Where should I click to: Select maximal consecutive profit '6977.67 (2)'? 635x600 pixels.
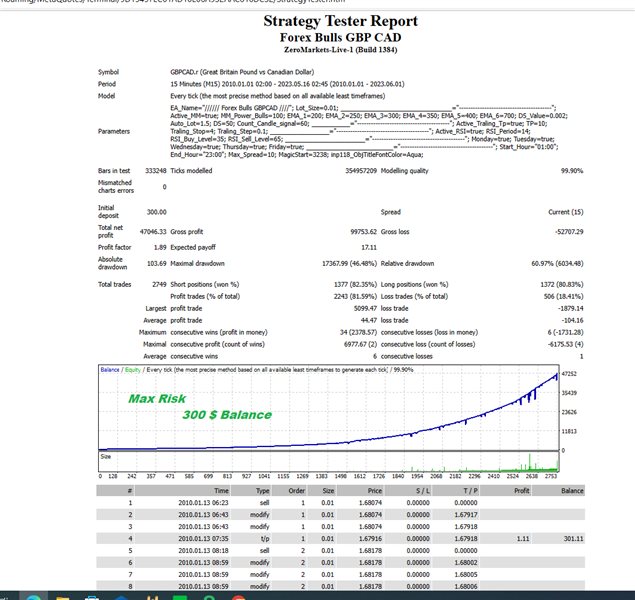360,345
